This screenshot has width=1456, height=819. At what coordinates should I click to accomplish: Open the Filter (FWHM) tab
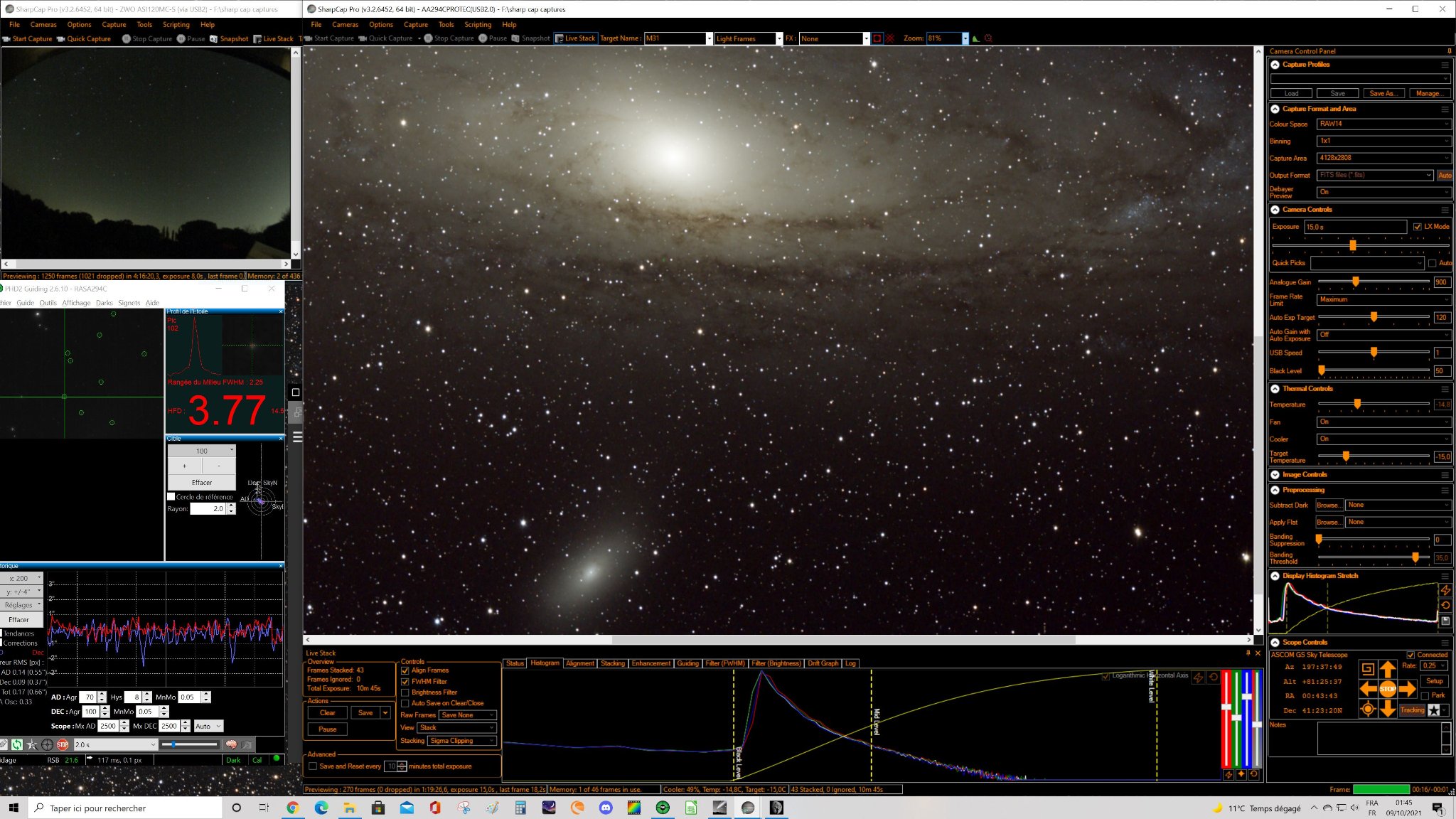coord(725,663)
